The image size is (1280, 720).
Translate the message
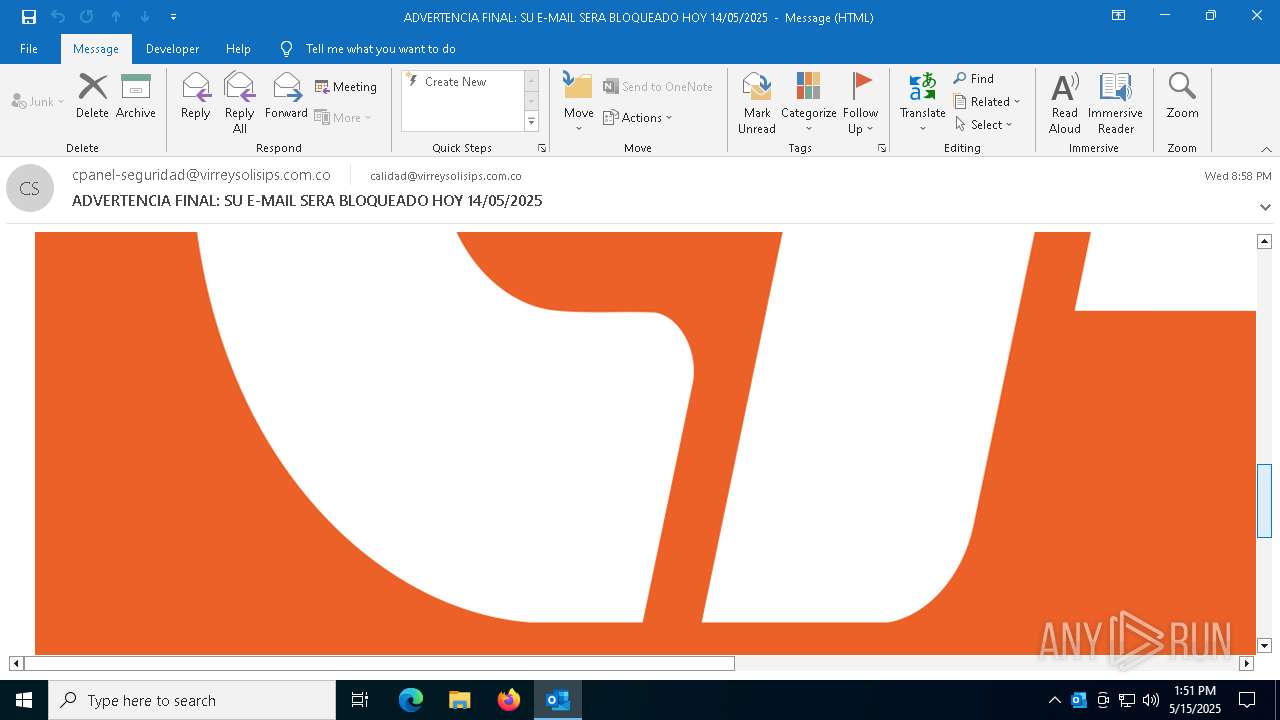tap(922, 102)
